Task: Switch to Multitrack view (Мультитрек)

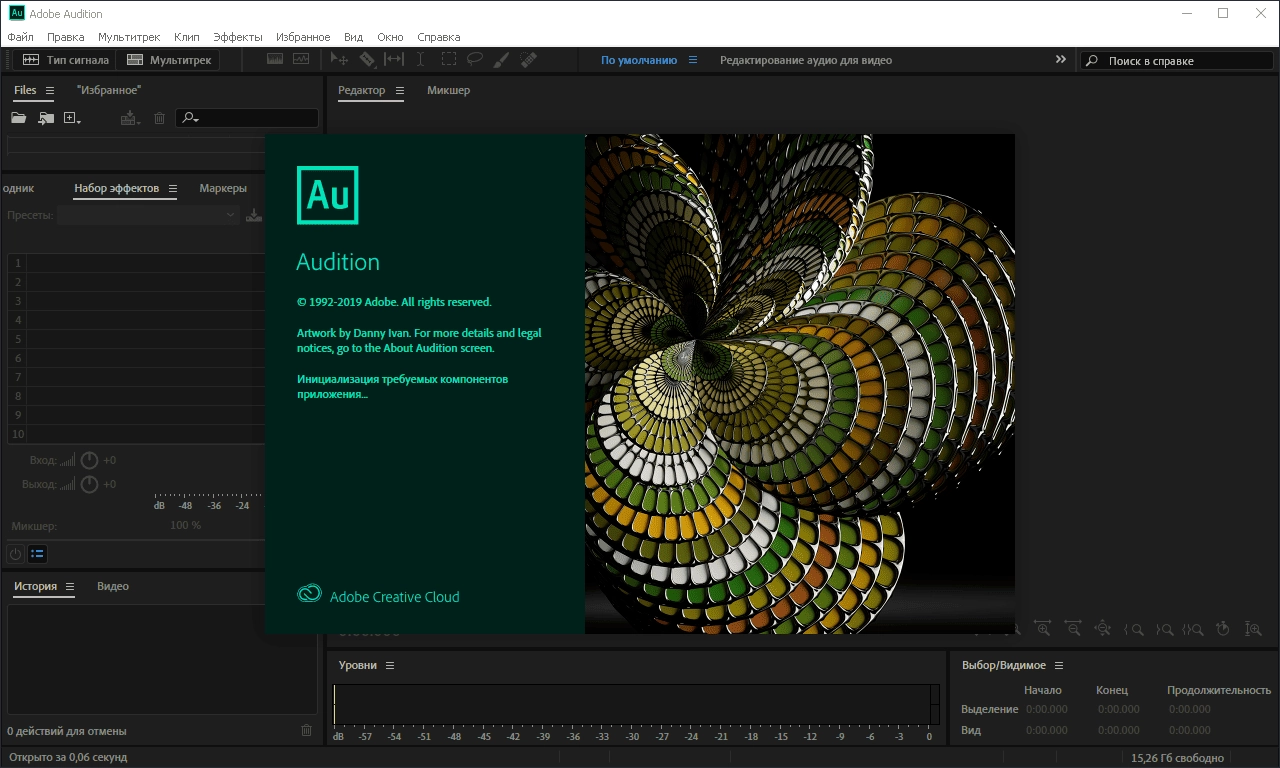Action: (x=168, y=60)
